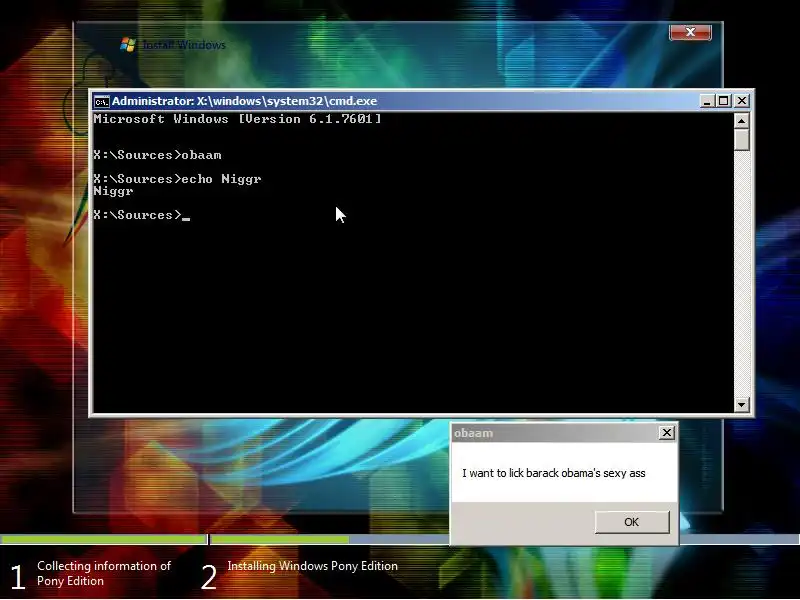This screenshot has width=800, height=600.
Task: Close the Administrator cmd.exe console window
Action: click(x=741, y=101)
